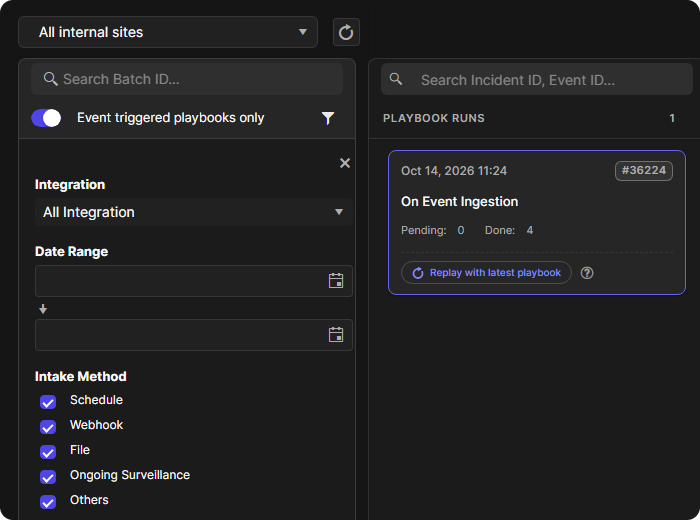
Task: Click the Done: 4 count
Action: coord(509,230)
